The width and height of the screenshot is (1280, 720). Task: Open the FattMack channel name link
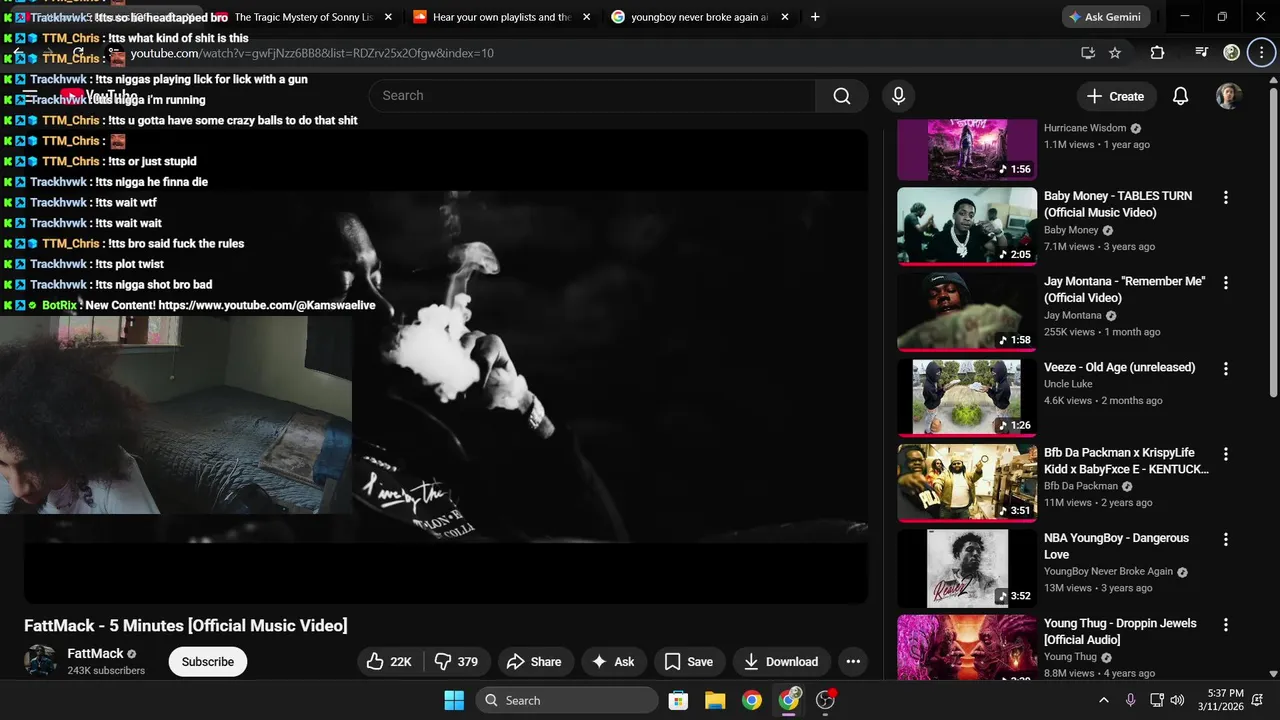tap(95, 653)
